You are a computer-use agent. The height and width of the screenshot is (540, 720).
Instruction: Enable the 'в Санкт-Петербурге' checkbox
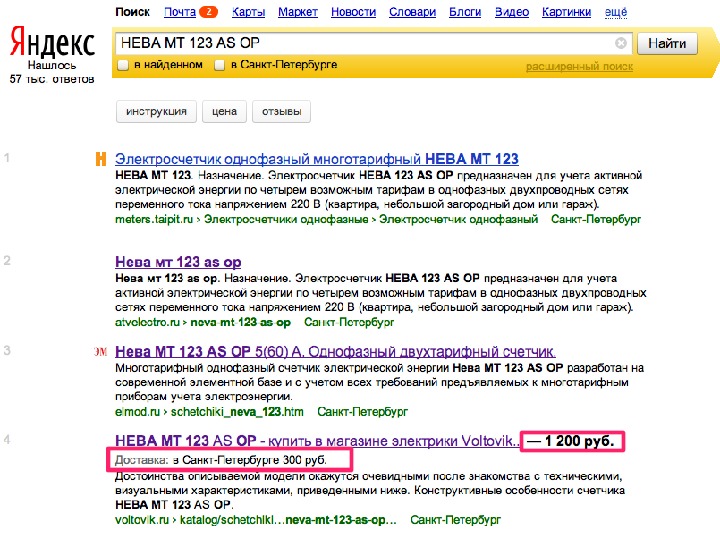point(219,65)
